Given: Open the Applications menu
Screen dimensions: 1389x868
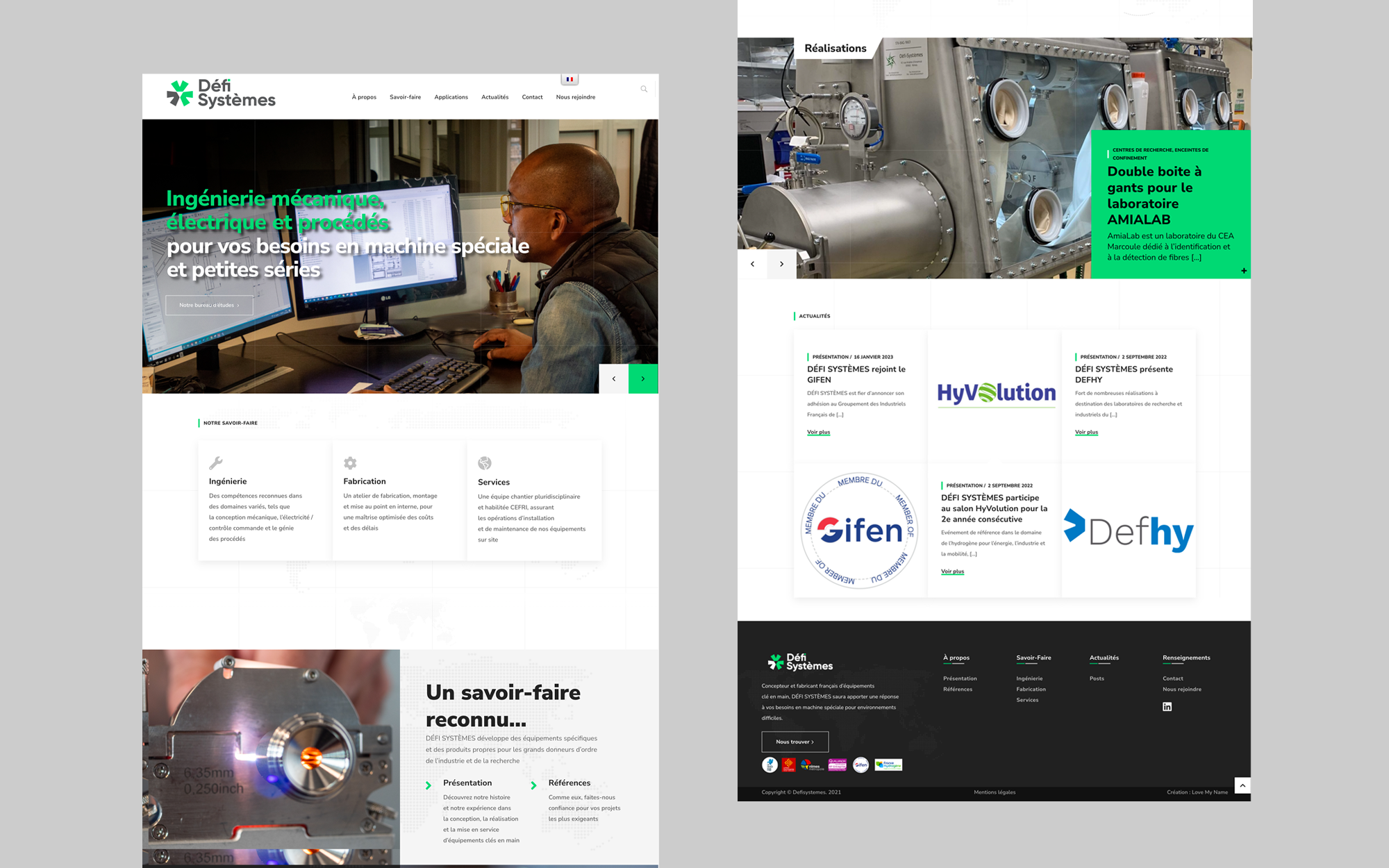Looking at the screenshot, I should (451, 97).
